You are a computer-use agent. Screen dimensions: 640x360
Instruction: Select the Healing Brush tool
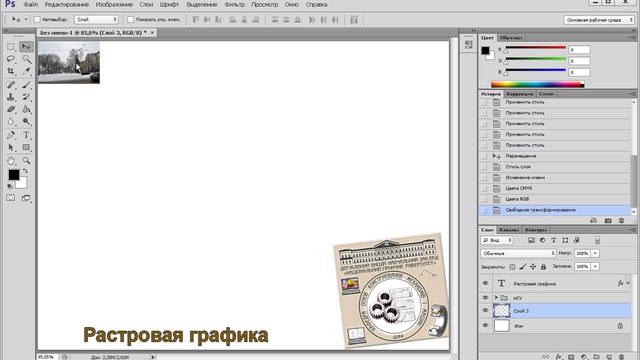[x=11, y=85]
